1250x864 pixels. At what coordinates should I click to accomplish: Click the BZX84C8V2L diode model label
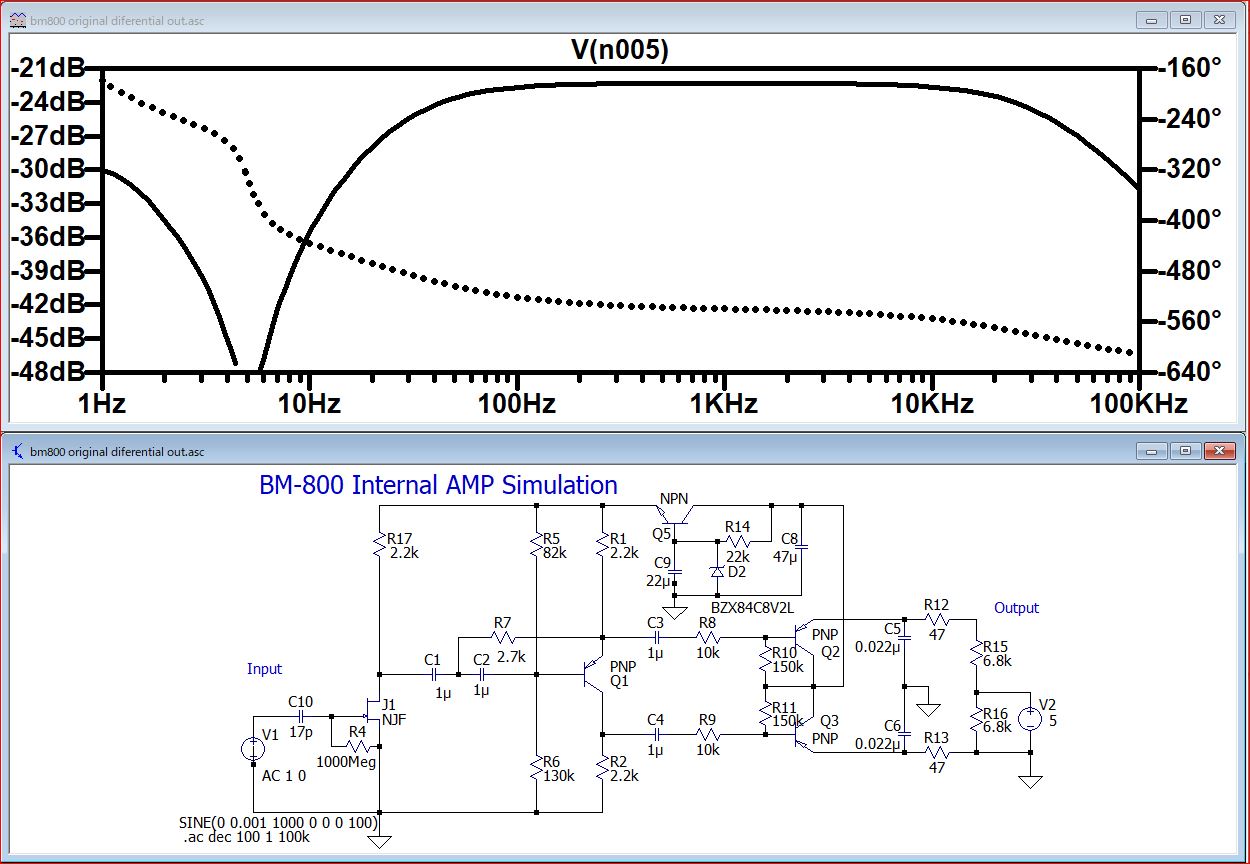(x=752, y=608)
